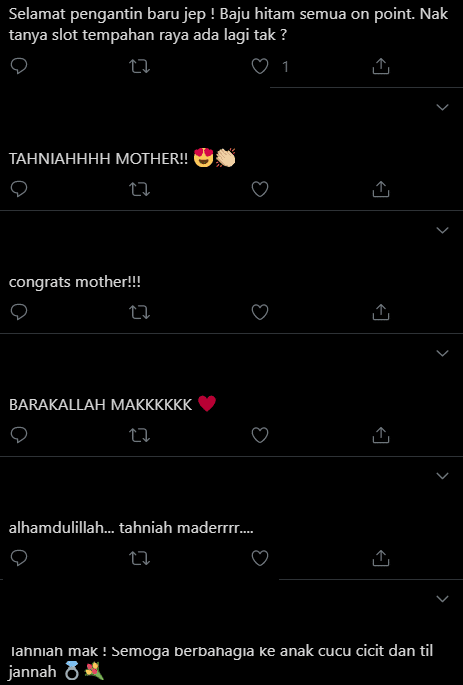Like the 'BARAKALLAH MAKKKKKK' tweet

(x=260, y=435)
